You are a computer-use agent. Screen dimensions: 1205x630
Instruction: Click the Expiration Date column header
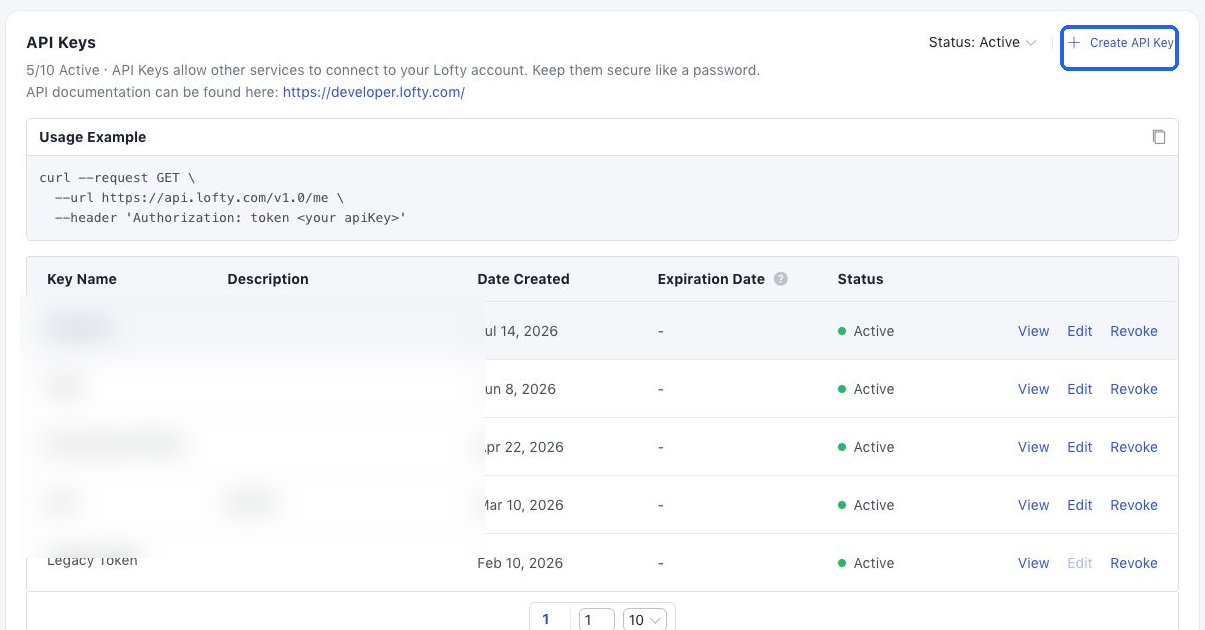(711, 279)
